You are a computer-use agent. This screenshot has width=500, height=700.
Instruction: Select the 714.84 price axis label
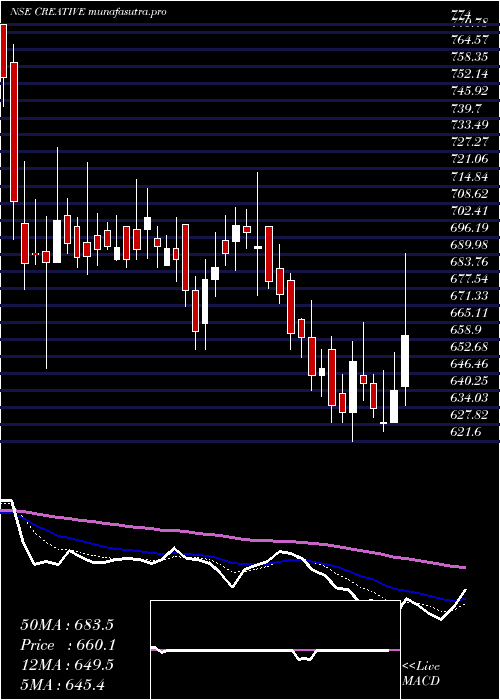(470, 176)
